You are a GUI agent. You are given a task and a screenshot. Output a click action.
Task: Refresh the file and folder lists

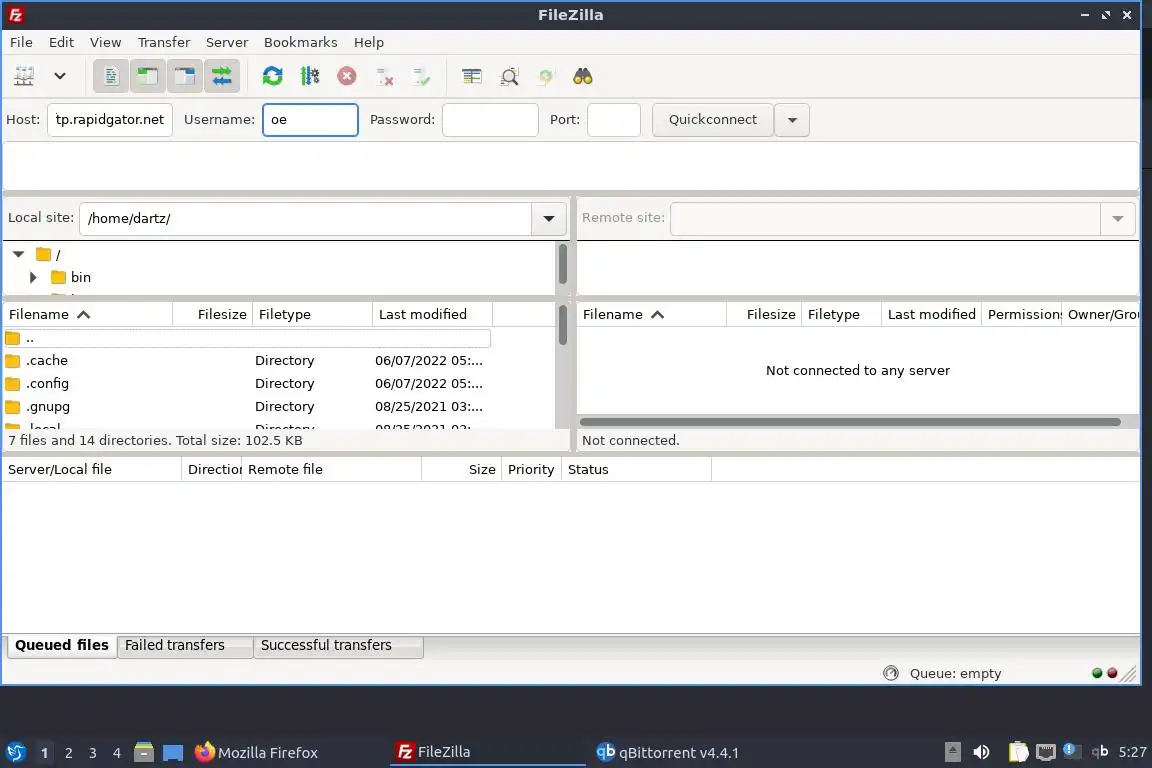tap(273, 76)
